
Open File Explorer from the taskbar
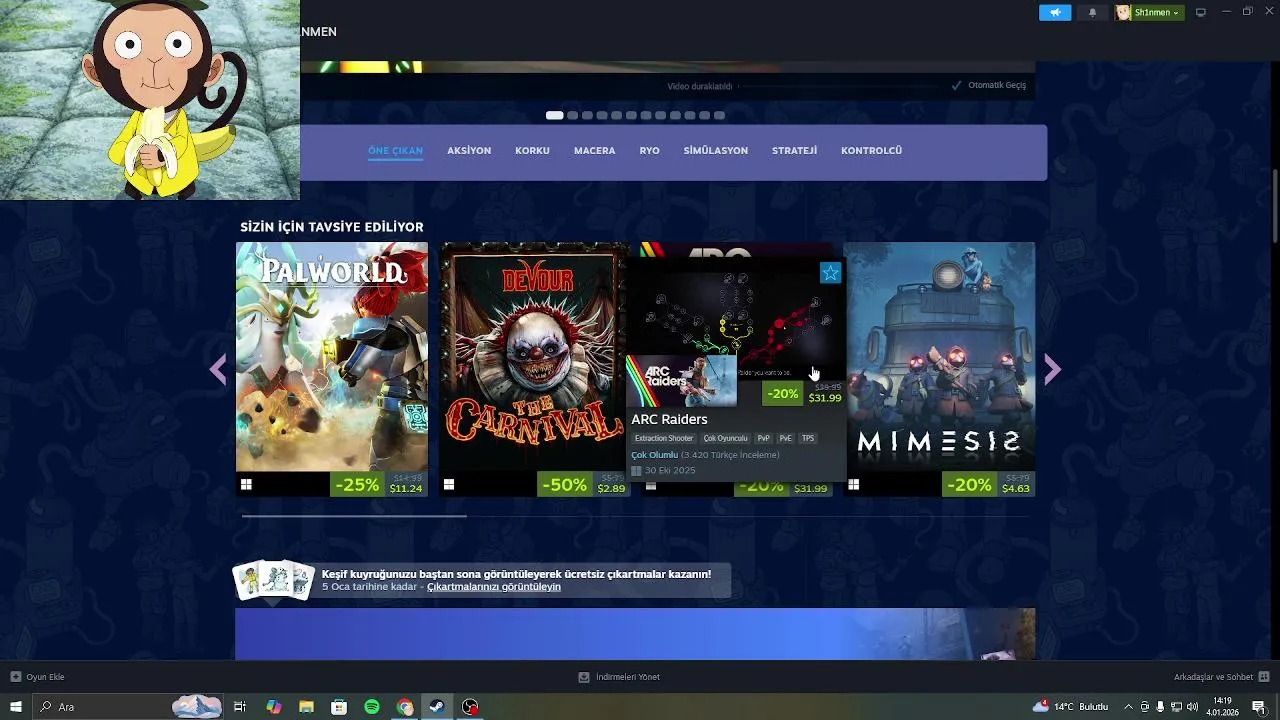coord(306,707)
